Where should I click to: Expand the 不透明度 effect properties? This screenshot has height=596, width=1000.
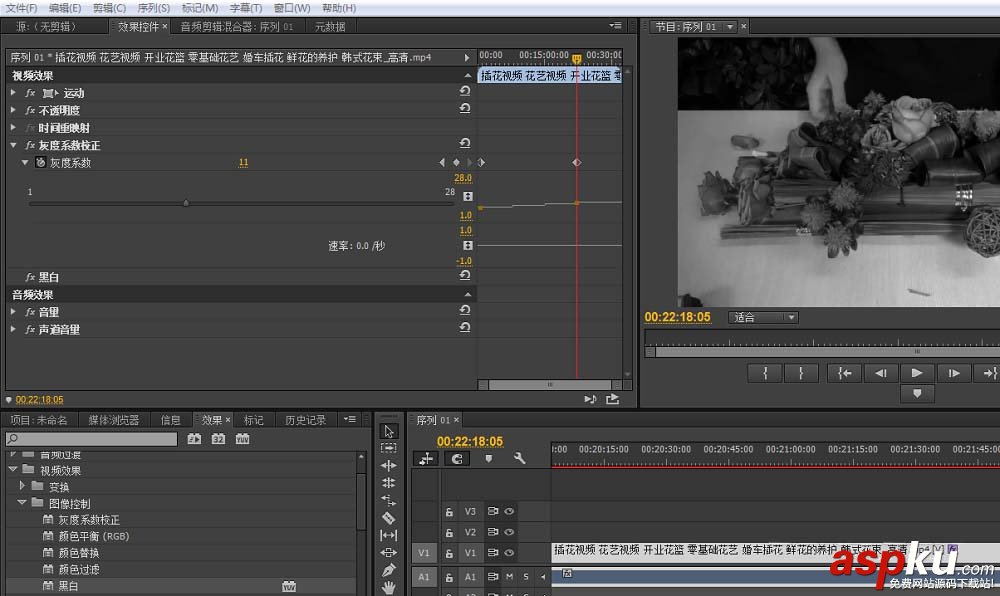[14, 110]
